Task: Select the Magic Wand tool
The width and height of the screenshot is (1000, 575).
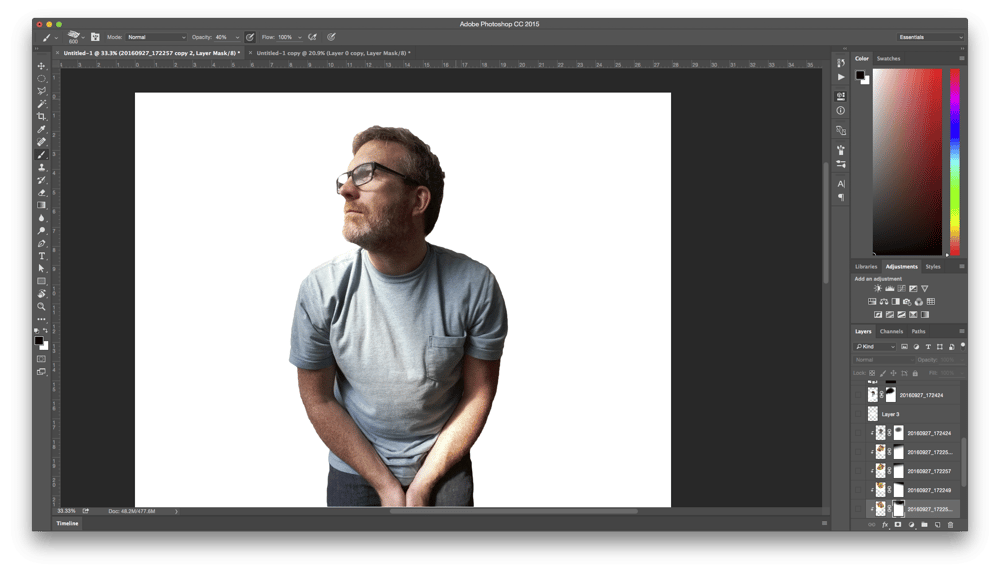Action: click(41, 104)
